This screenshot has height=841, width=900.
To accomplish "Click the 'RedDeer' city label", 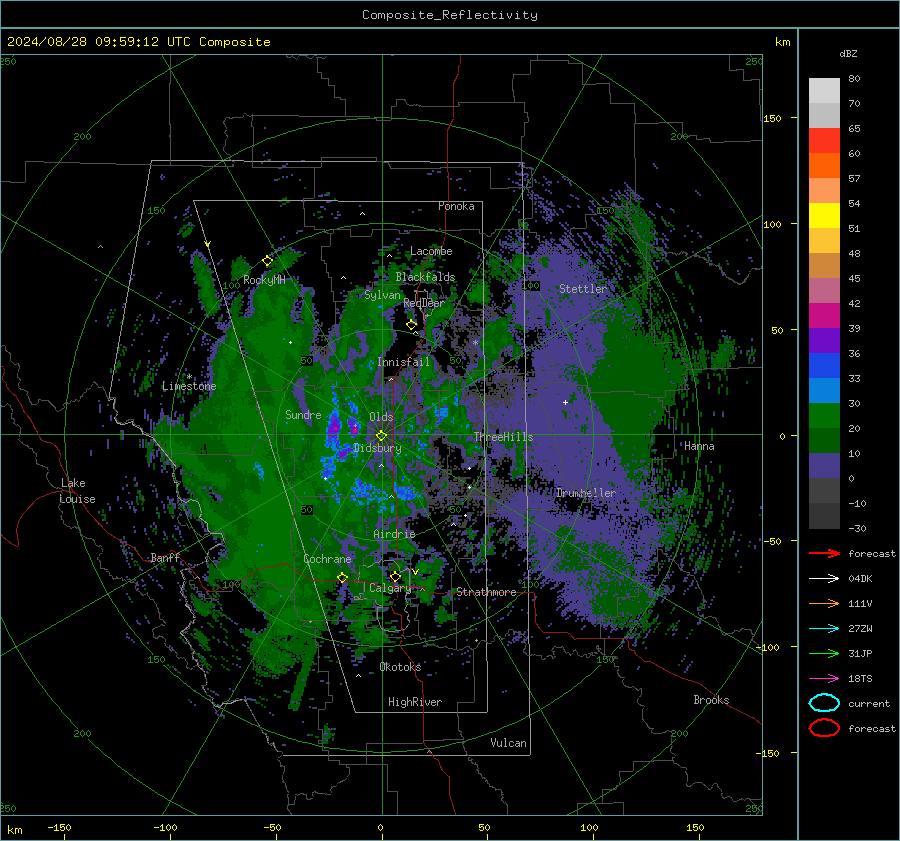I will click(424, 303).
